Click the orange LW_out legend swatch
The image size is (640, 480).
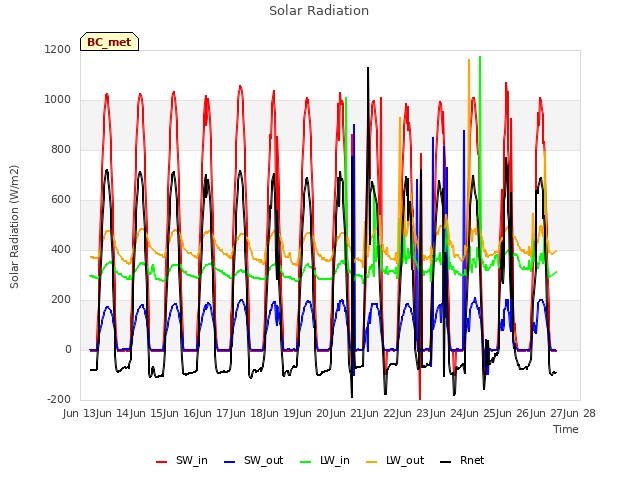tap(372, 462)
